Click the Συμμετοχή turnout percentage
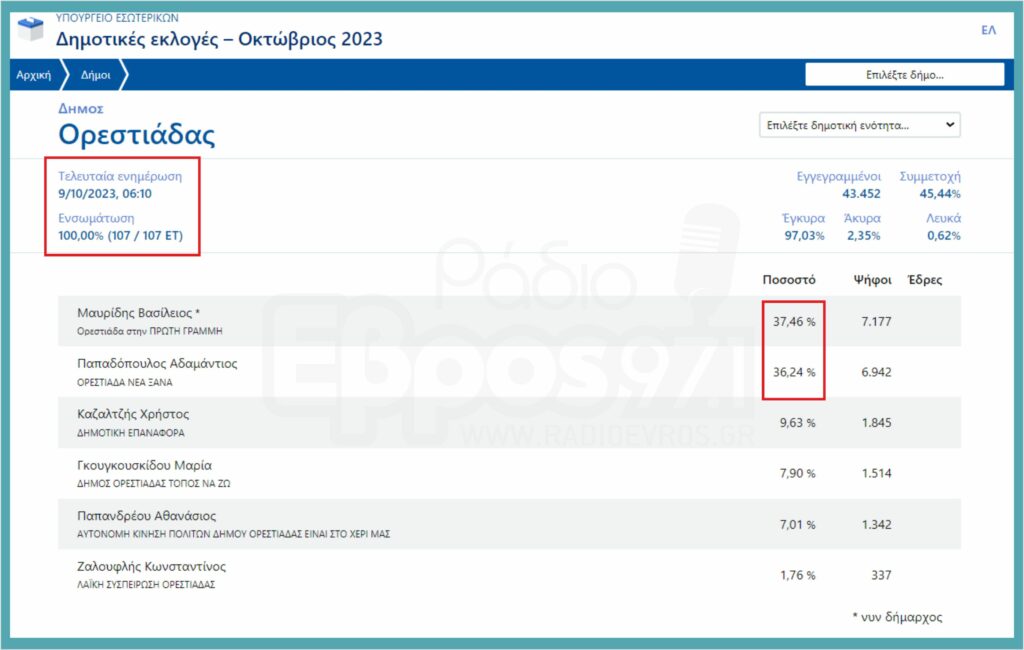Image resolution: width=1024 pixels, height=650 pixels. tap(939, 193)
